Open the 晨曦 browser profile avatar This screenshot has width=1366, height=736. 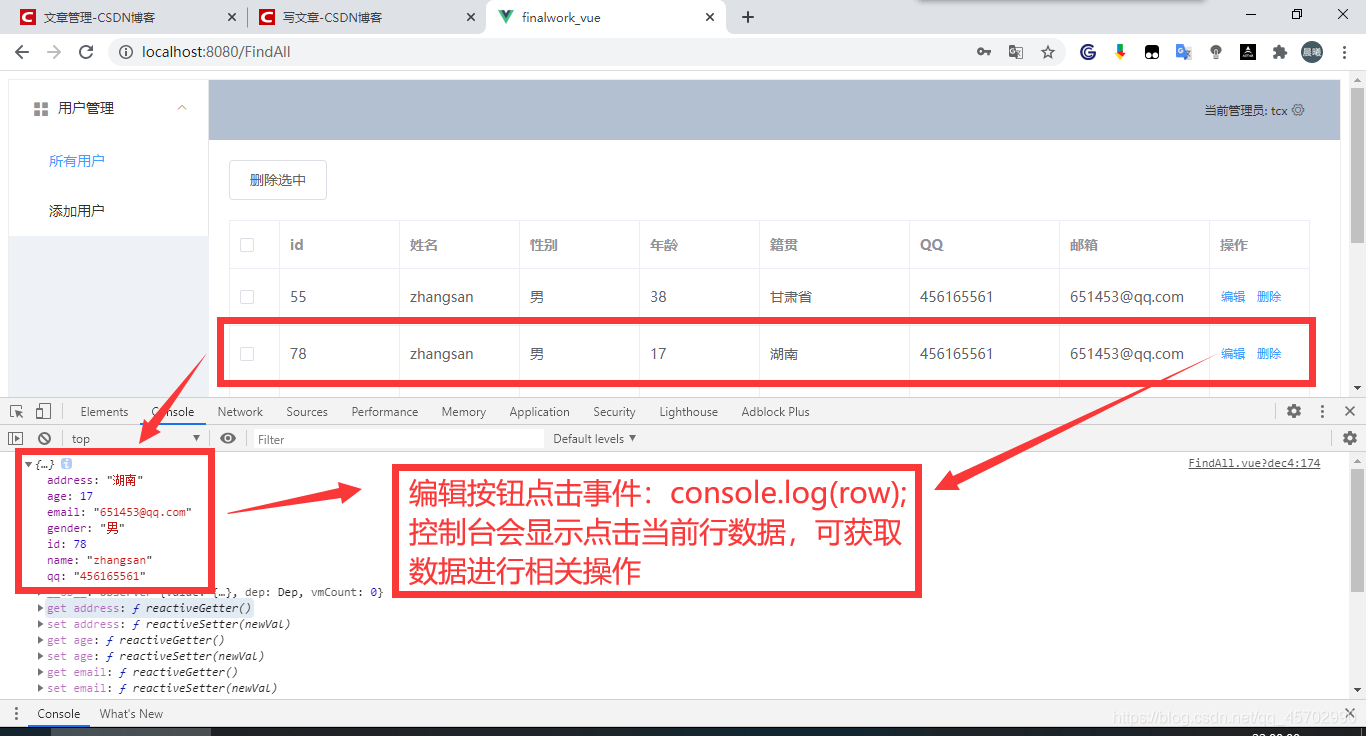pyautogui.click(x=1311, y=51)
